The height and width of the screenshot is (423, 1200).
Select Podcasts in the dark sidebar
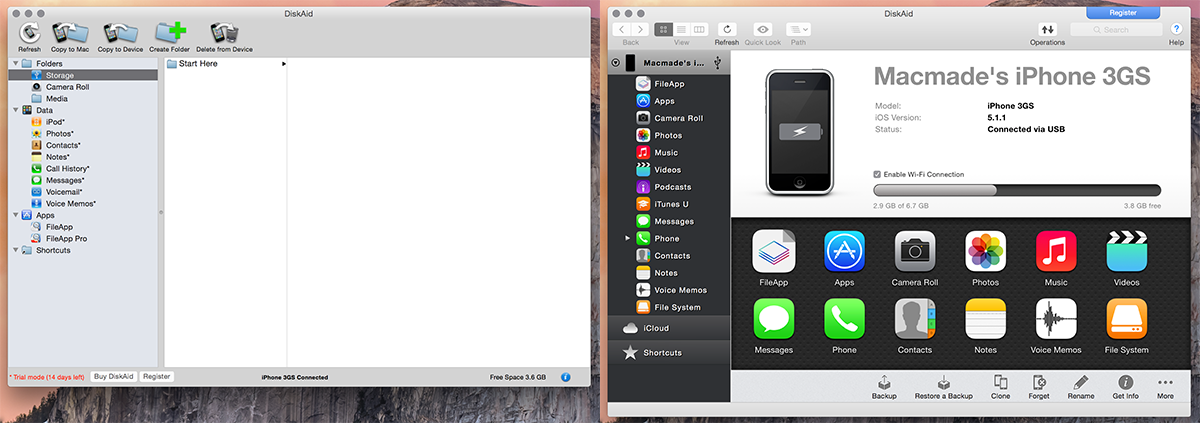672,187
